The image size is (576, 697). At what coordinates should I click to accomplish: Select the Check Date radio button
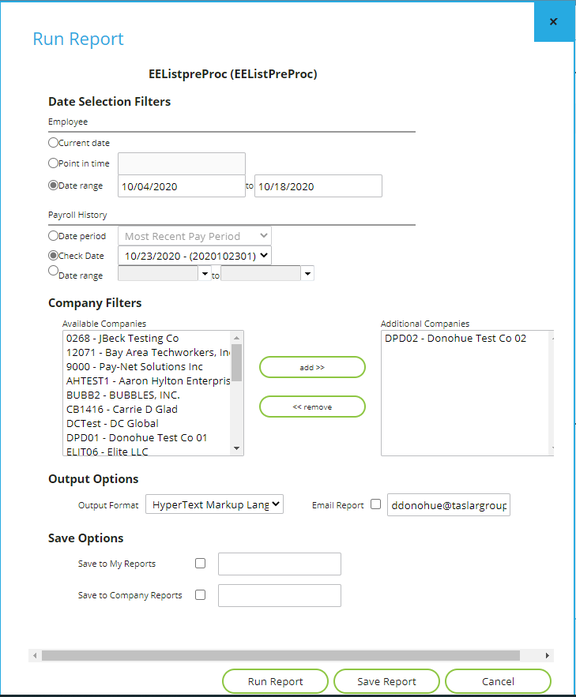[x=53, y=255]
